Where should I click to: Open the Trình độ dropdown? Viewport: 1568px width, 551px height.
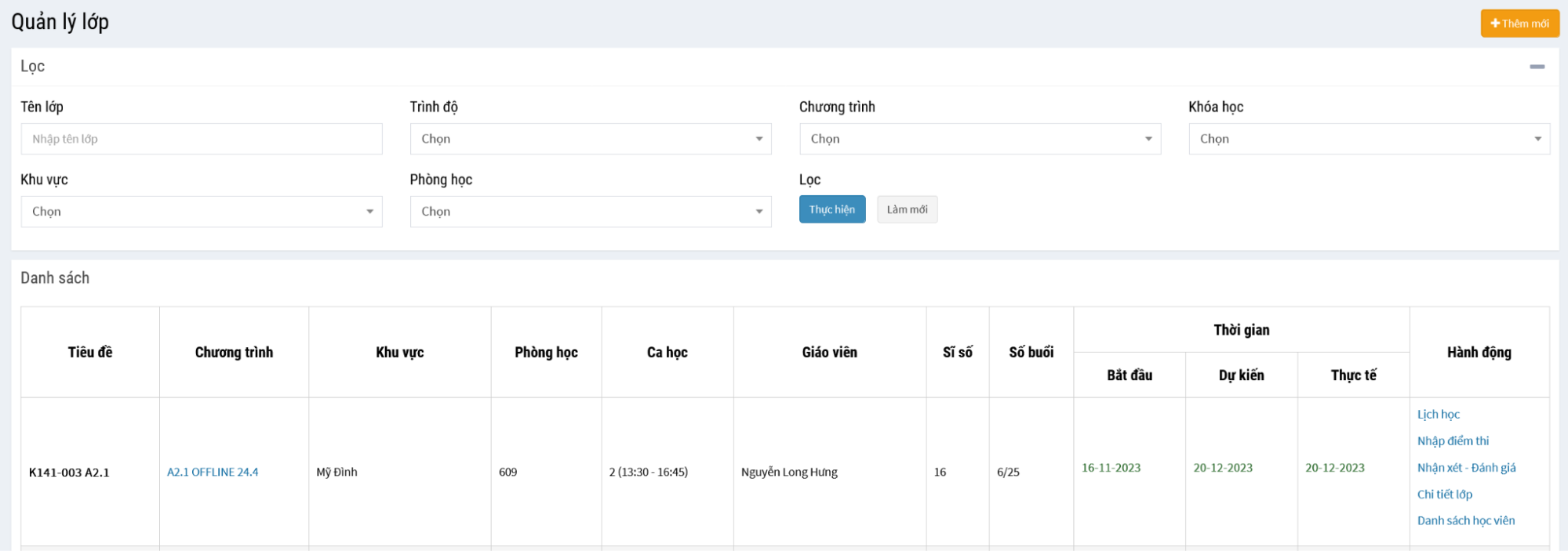[590, 139]
